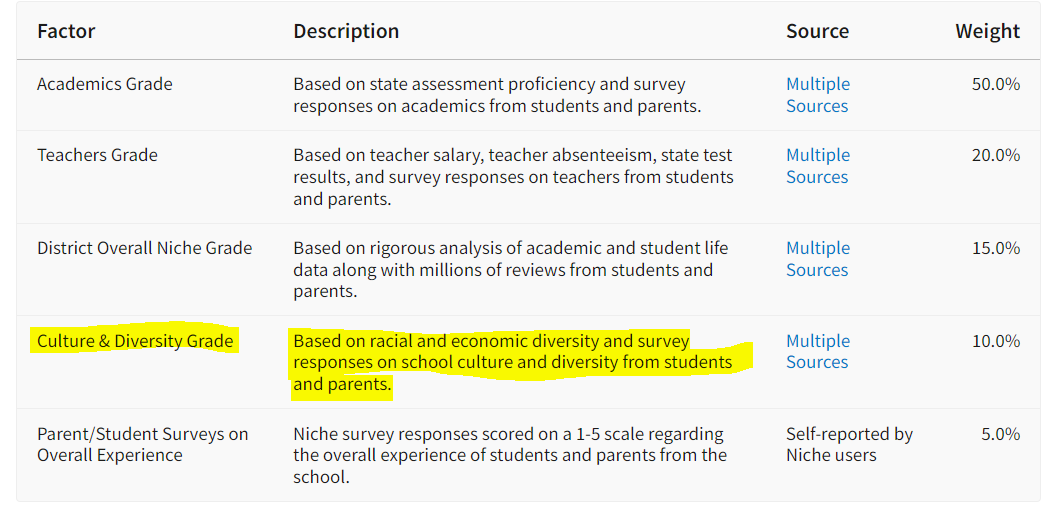Click Self-reported by Niche users text

point(848,445)
